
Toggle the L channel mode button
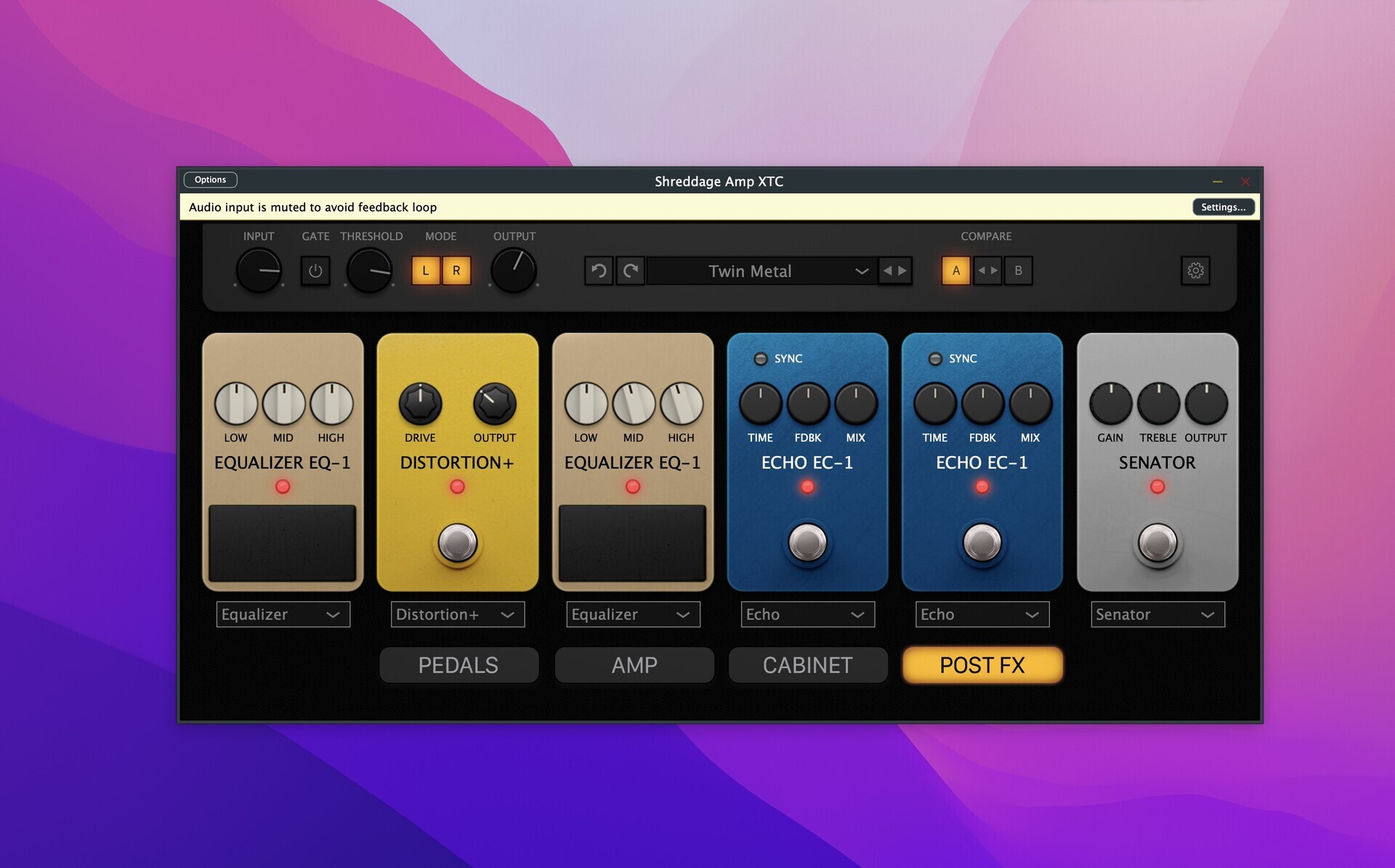point(426,271)
